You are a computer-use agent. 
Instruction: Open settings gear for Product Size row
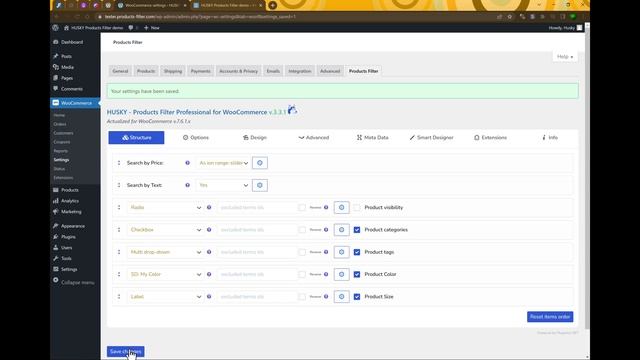coord(341,296)
